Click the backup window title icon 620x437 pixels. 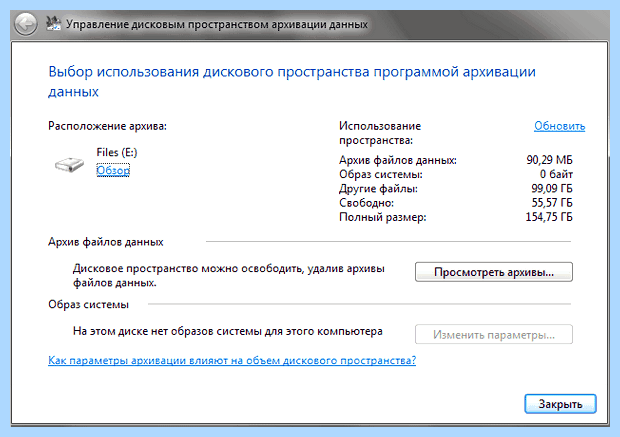(x=53, y=24)
